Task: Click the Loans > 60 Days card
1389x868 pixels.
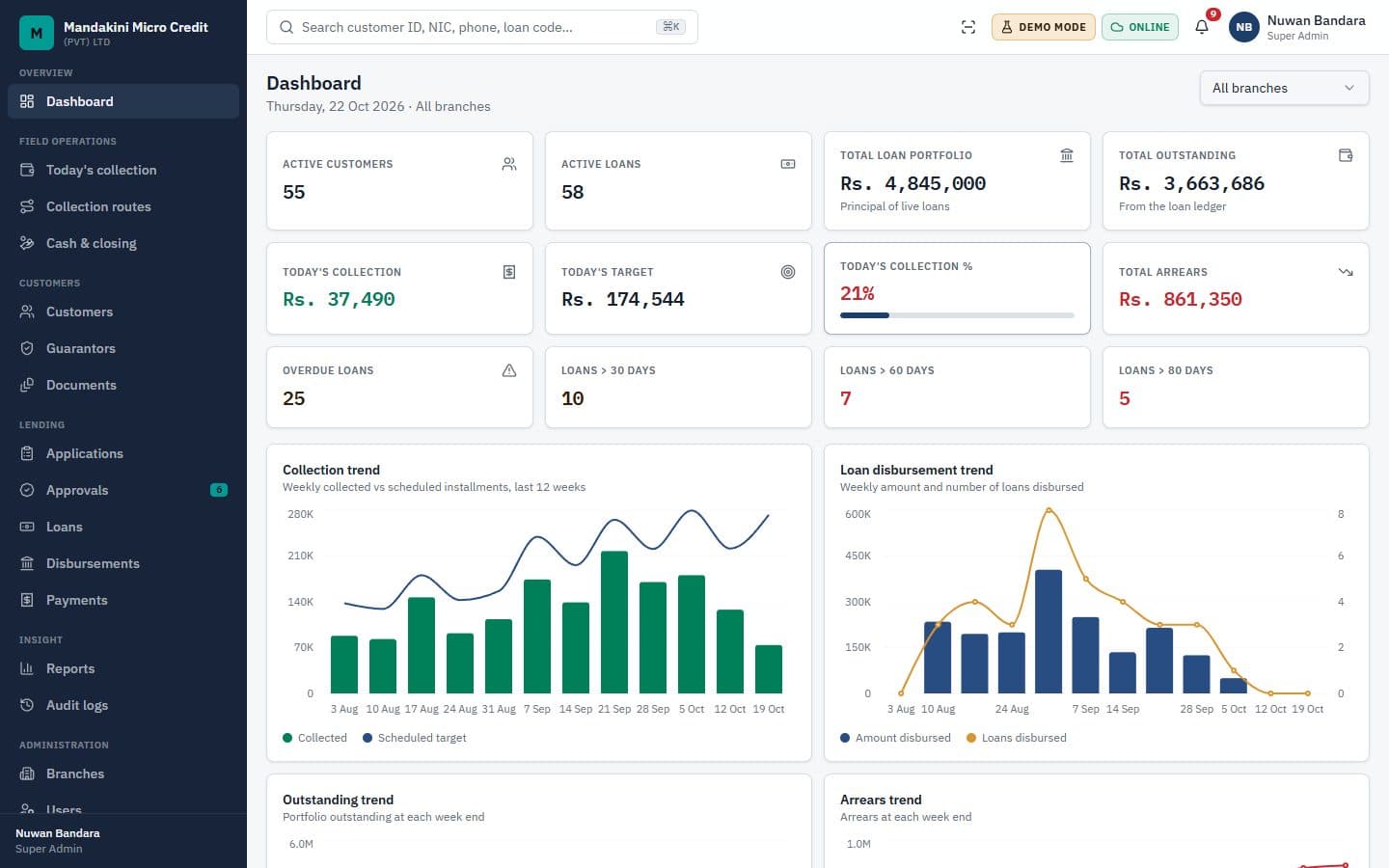Action: (x=957, y=387)
